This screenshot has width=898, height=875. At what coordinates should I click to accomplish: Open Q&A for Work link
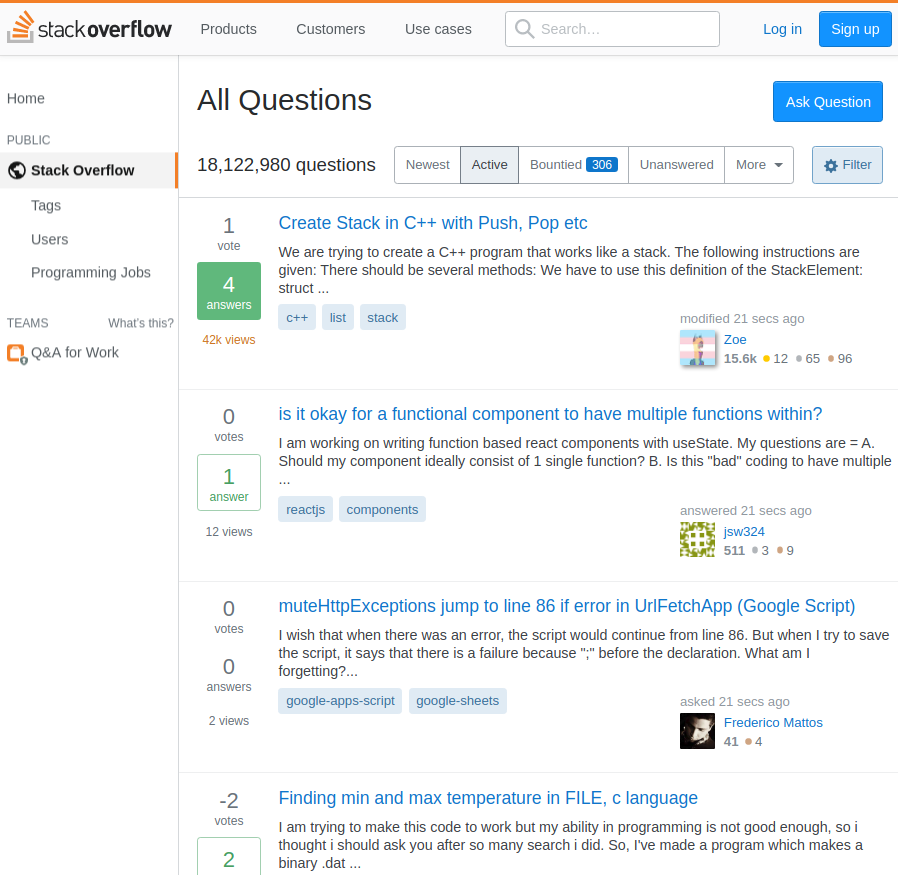(x=74, y=352)
